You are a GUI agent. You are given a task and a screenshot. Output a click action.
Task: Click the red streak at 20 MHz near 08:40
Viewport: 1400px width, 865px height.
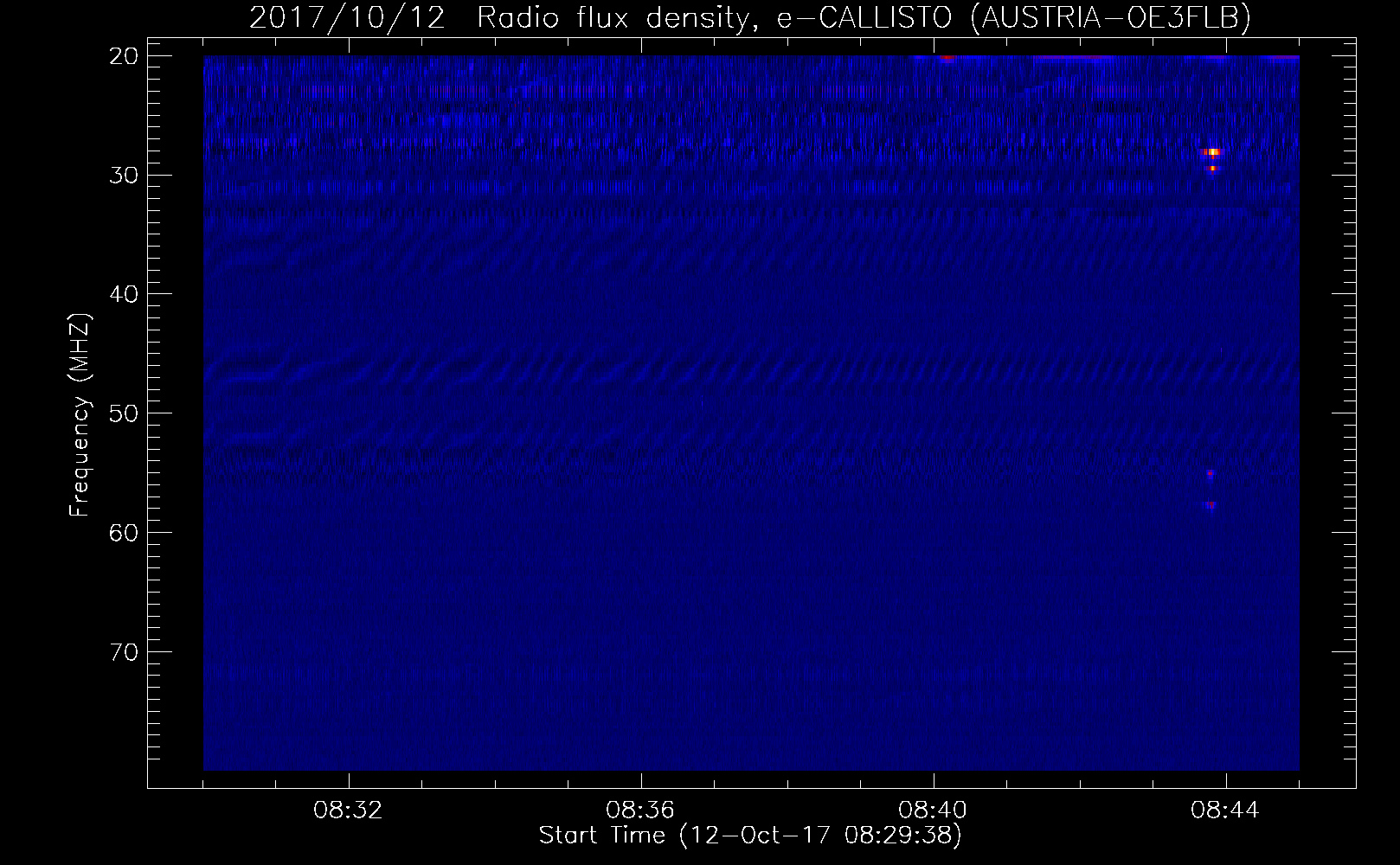[948, 58]
